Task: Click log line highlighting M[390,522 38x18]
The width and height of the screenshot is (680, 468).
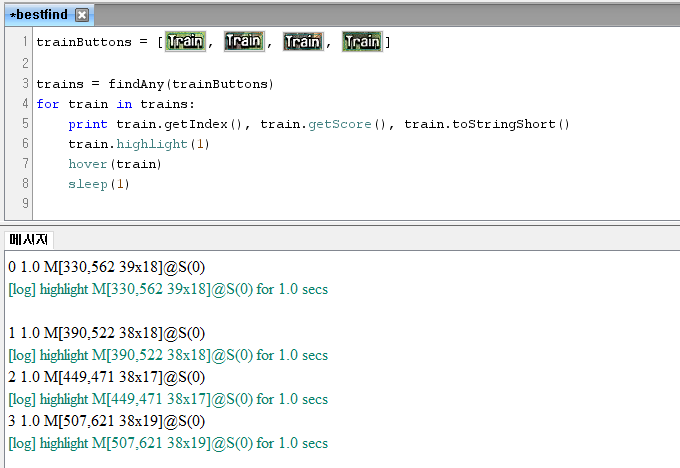Action: [168, 355]
